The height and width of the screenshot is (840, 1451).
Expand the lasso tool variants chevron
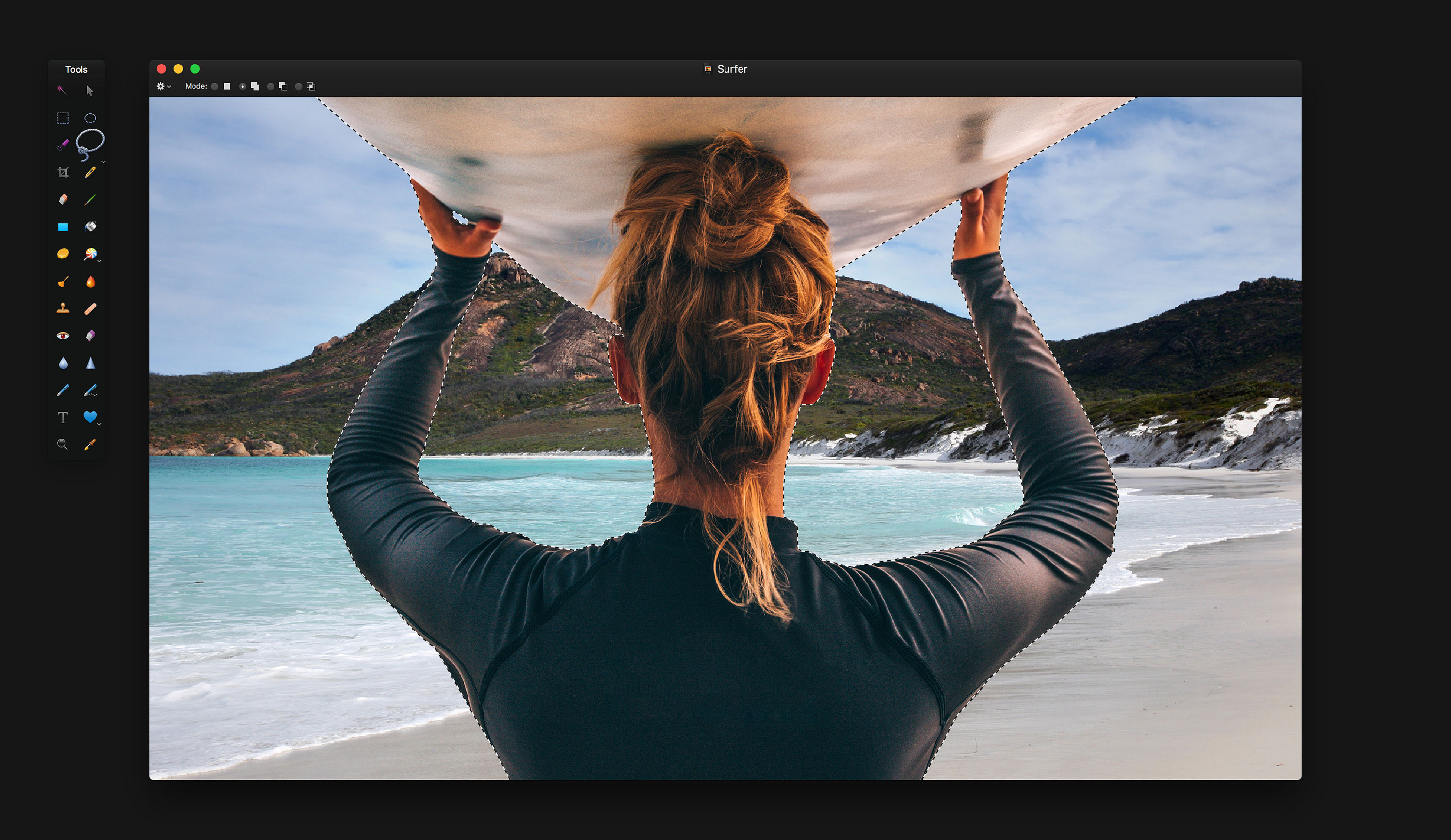[103, 162]
